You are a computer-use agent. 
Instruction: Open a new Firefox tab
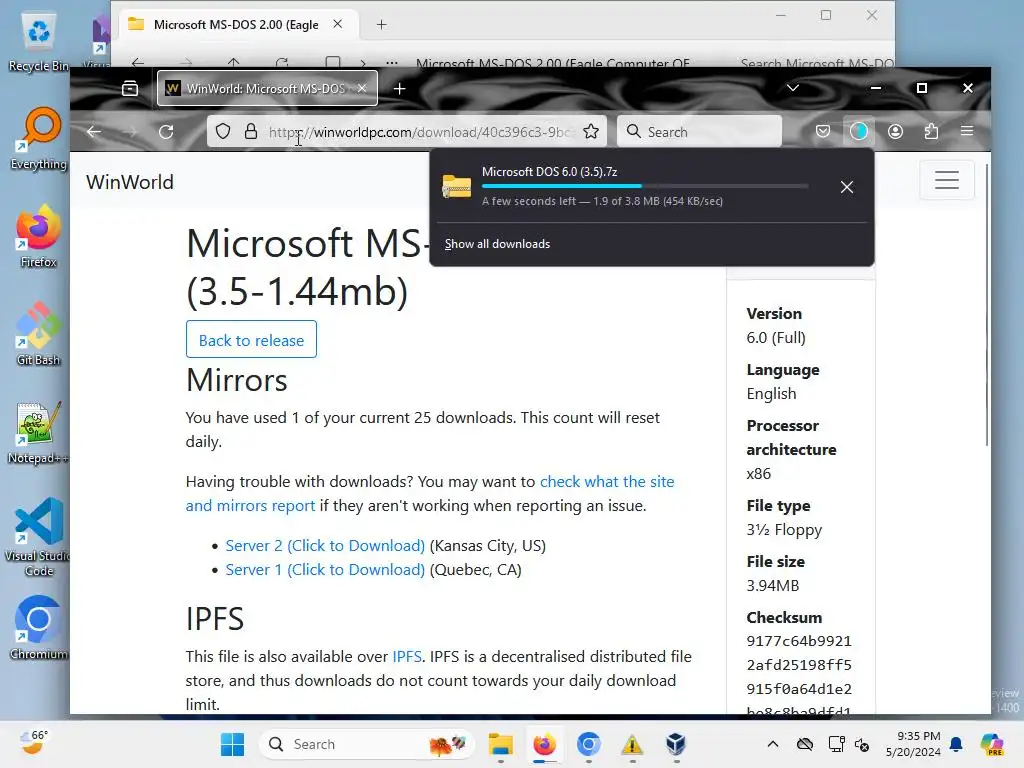pos(400,88)
